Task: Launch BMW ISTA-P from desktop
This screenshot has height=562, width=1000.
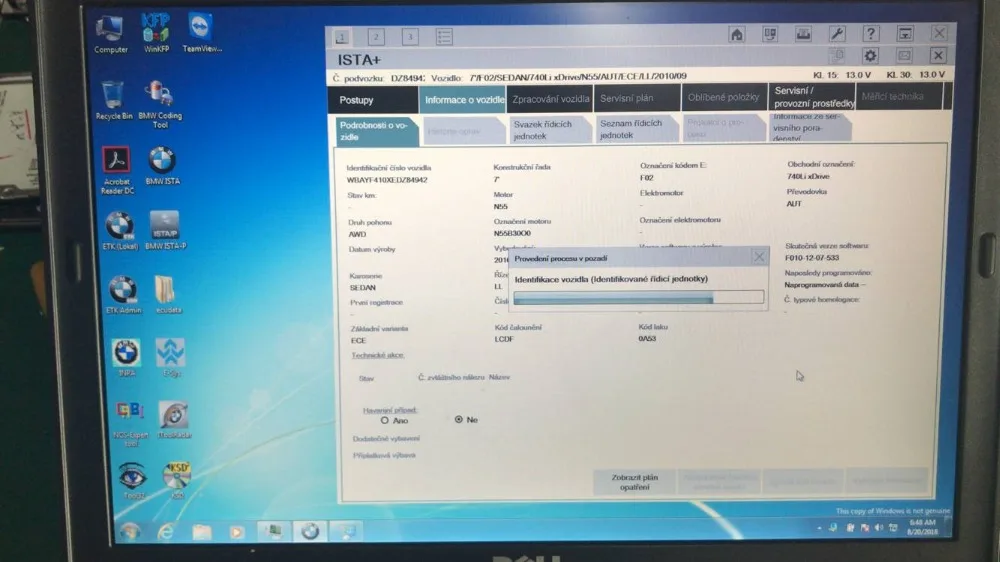Action: click(166, 230)
